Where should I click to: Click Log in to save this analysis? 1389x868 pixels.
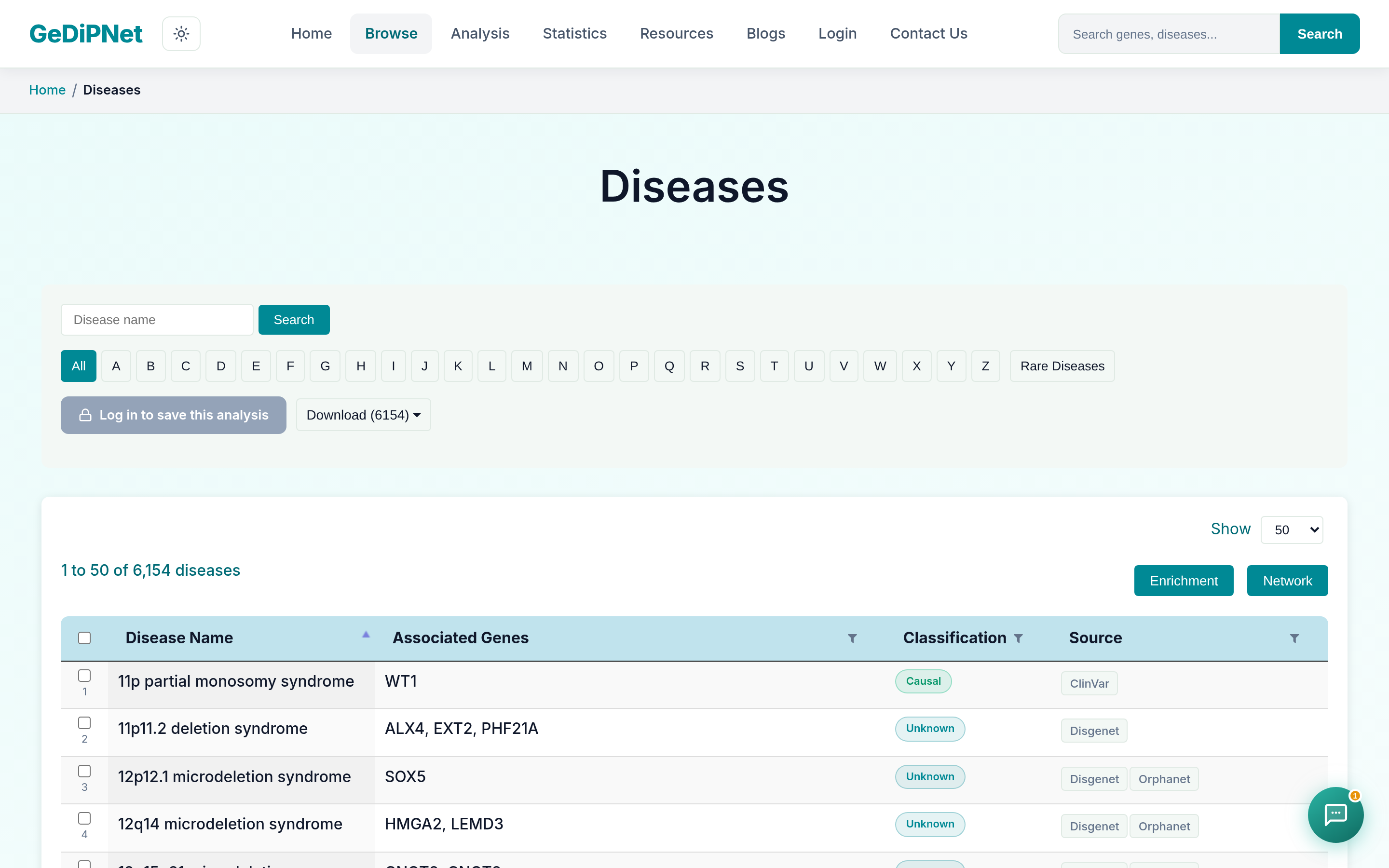(x=173, y=415)
